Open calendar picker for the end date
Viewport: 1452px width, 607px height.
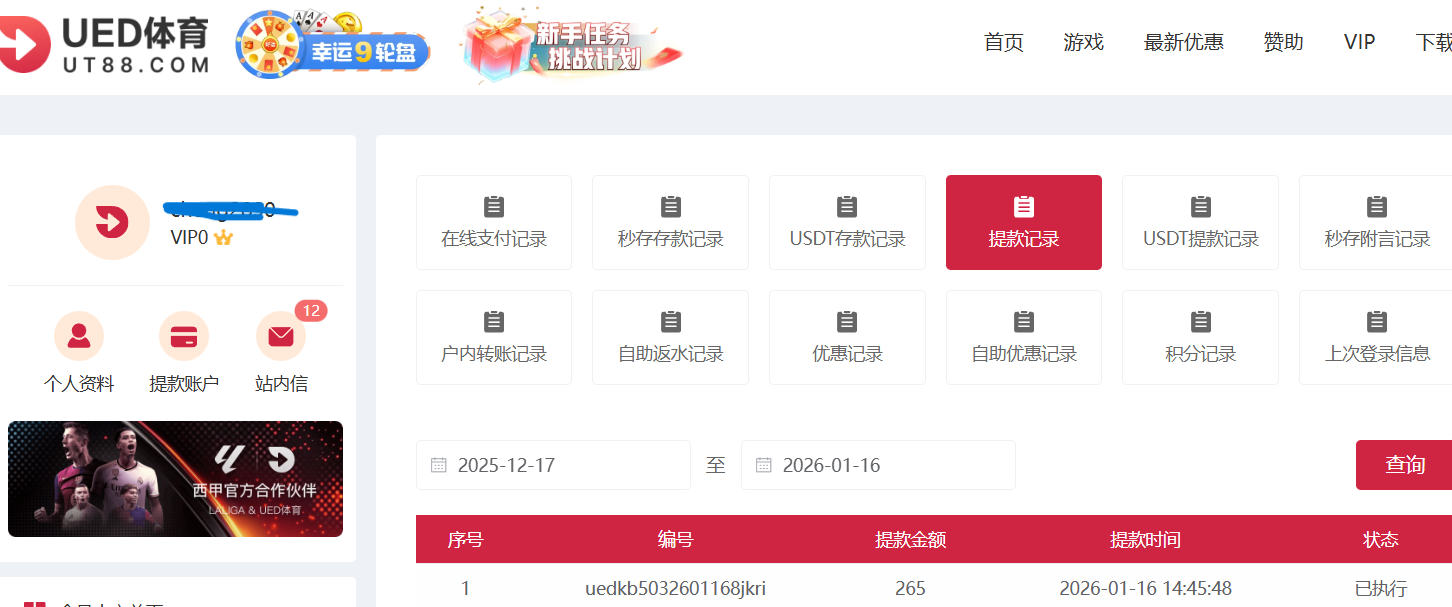[763, 464]
